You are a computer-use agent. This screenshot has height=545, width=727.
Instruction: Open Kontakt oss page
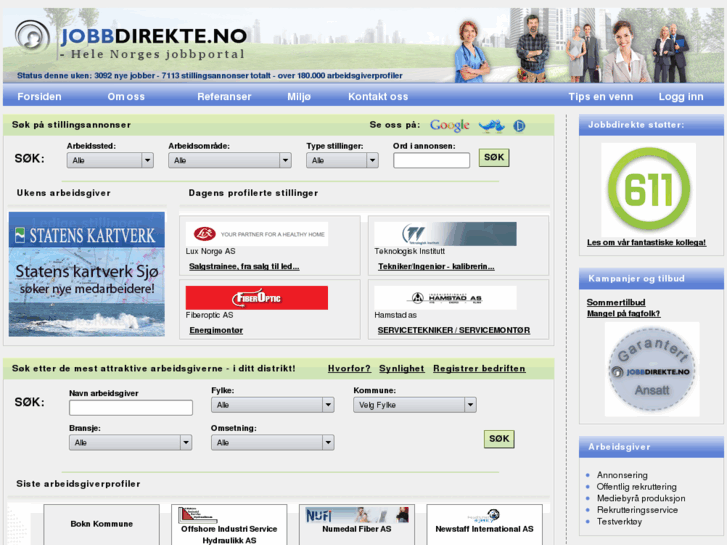pos(378,96)
